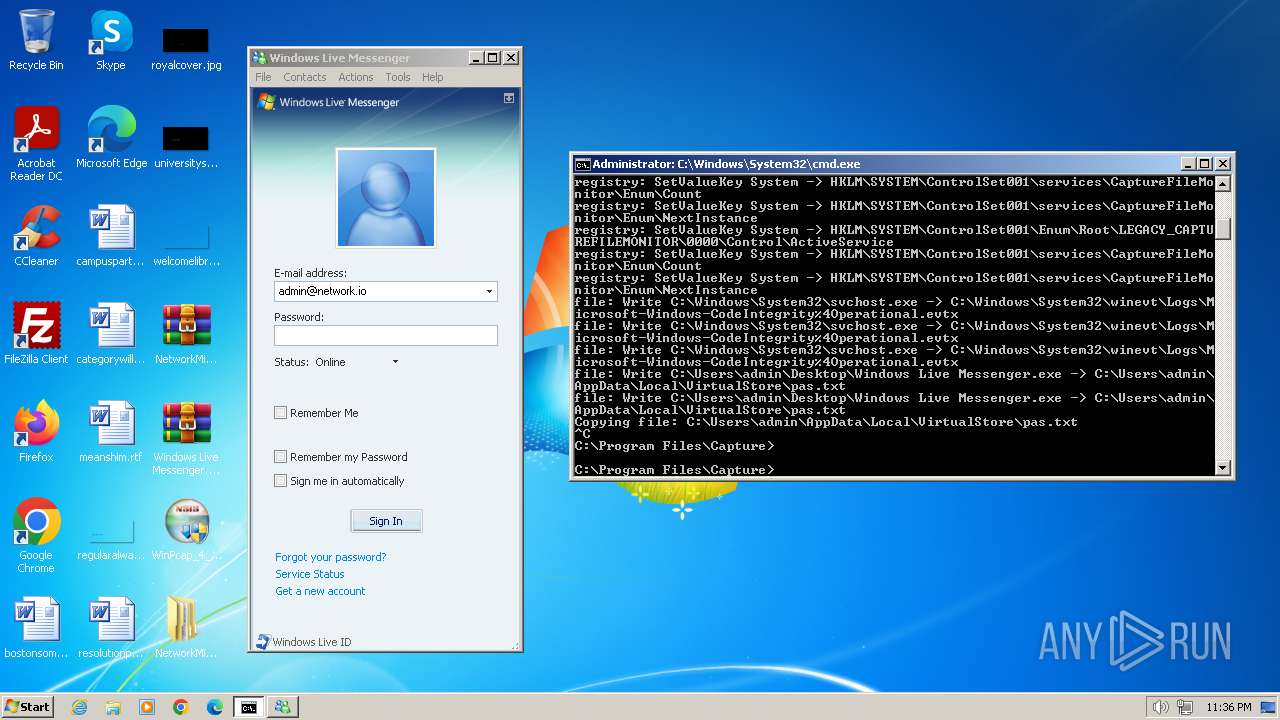Click the volume speaker tray icon
The width and height of the screenshot is (1280, 720).
coord(1160,707)
